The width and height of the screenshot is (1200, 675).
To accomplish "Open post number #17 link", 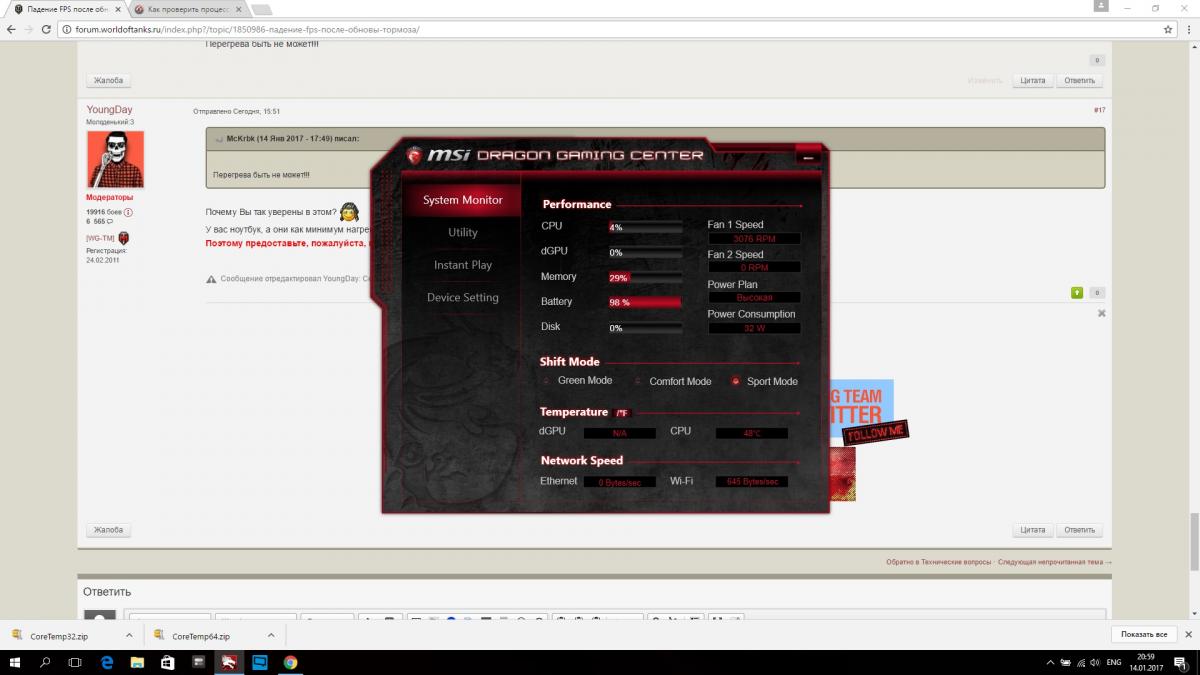I will (x=1099, y=110).
